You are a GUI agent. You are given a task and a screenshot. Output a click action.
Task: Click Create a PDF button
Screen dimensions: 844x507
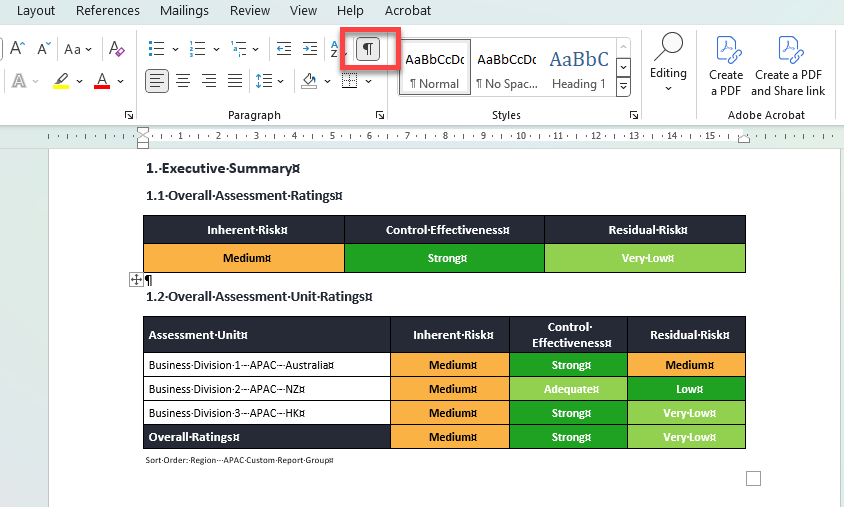coord(726,66)
